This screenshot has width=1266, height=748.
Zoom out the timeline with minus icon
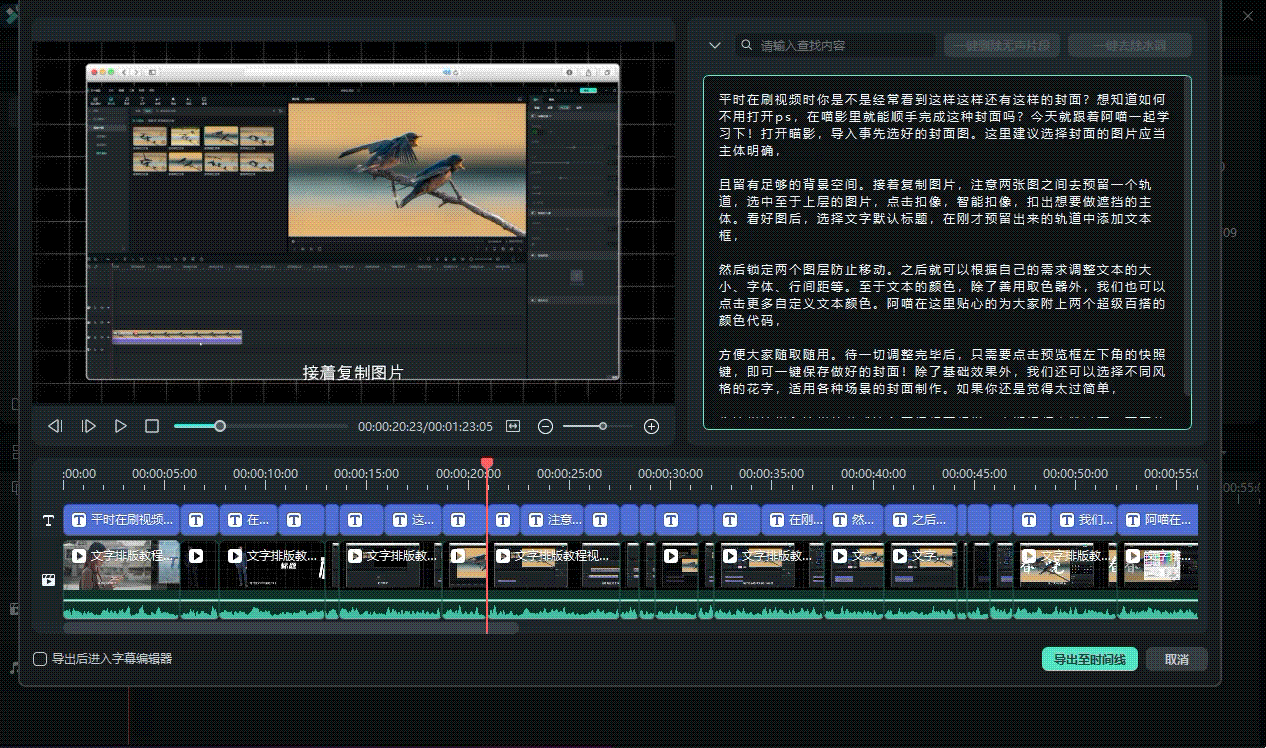tap(545, 426)
